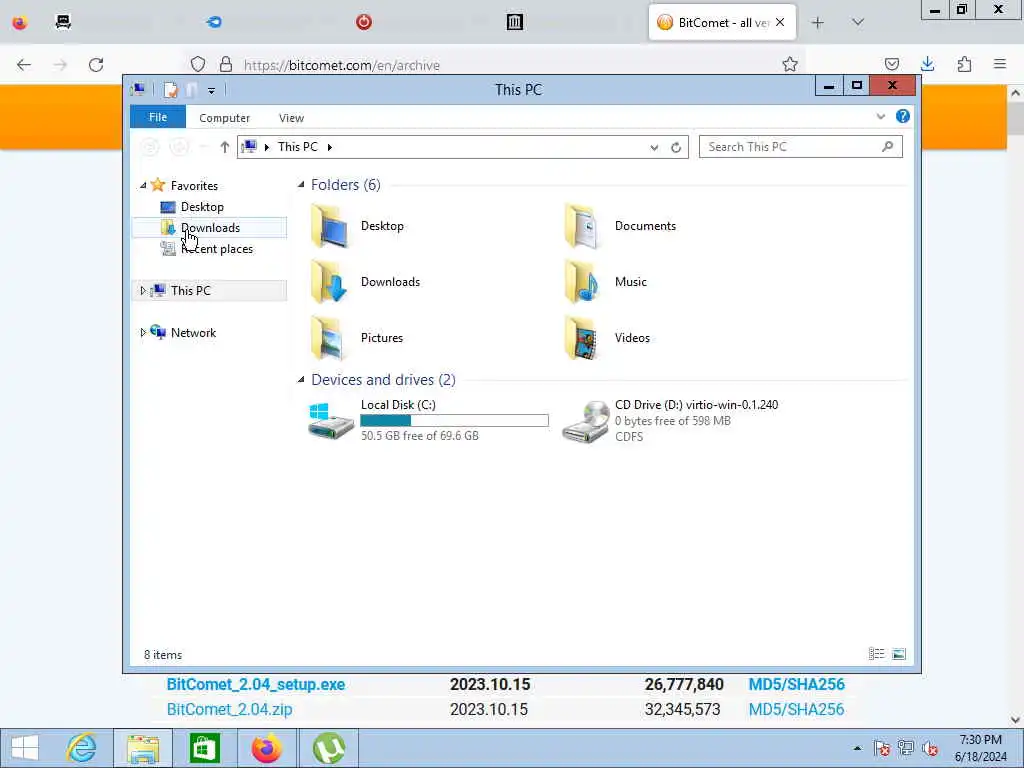
Task: Open Quick Access Toolbar customize dropdown
Action: [x=211, y=90]
